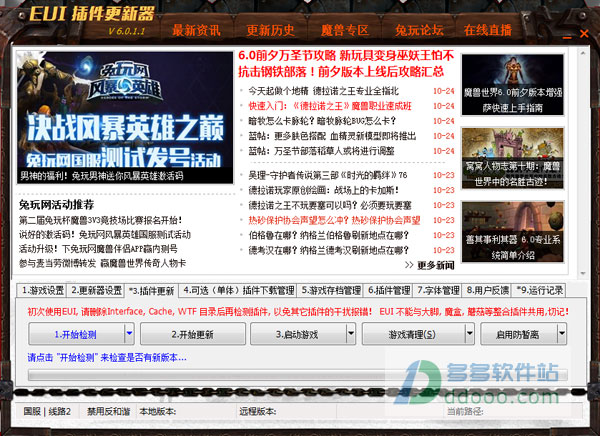Click the 兔玩网活动推荐 heading
Viewport: 600px width, 436px height.
57,205
